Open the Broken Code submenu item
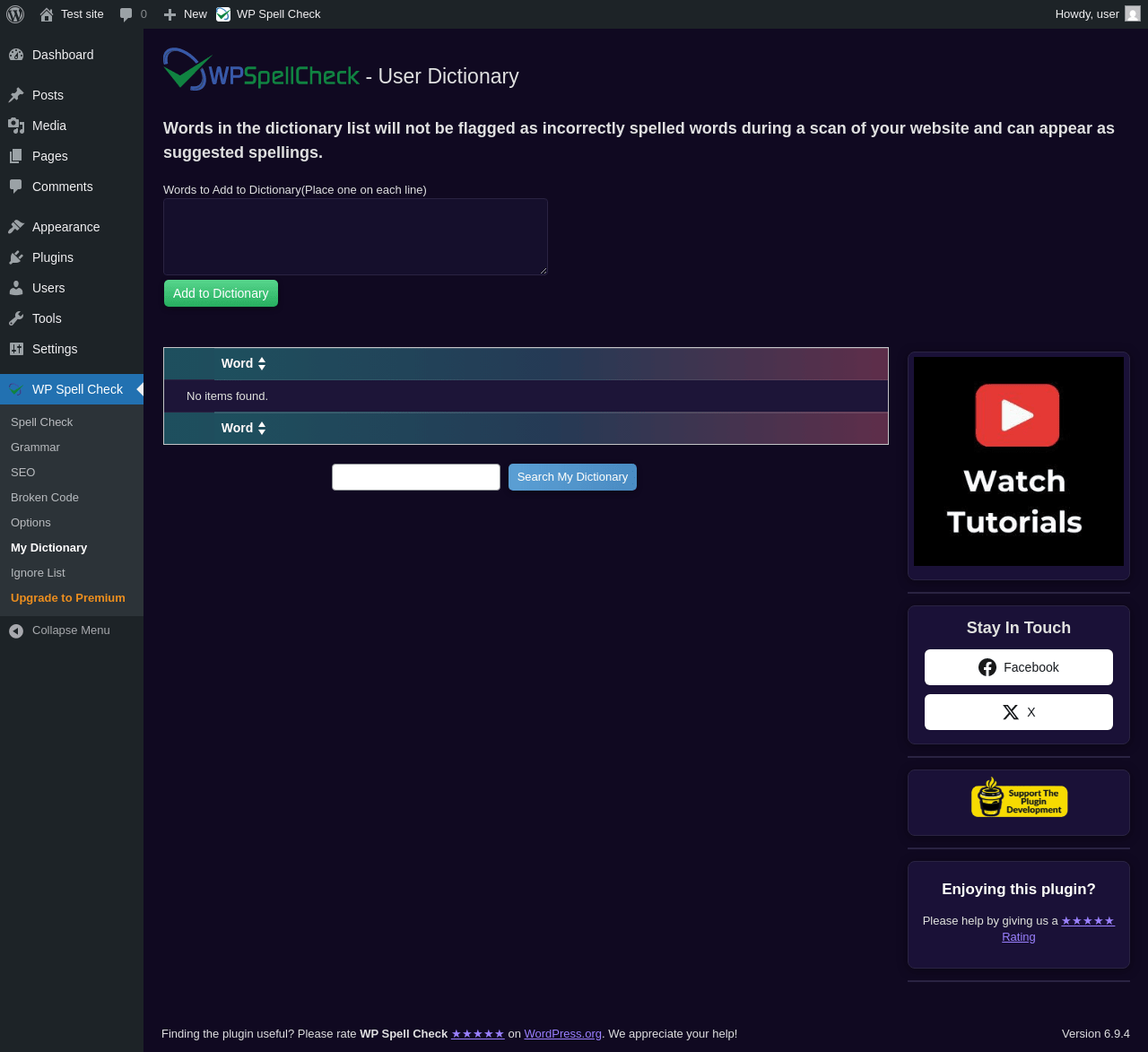 pos(45,498)
